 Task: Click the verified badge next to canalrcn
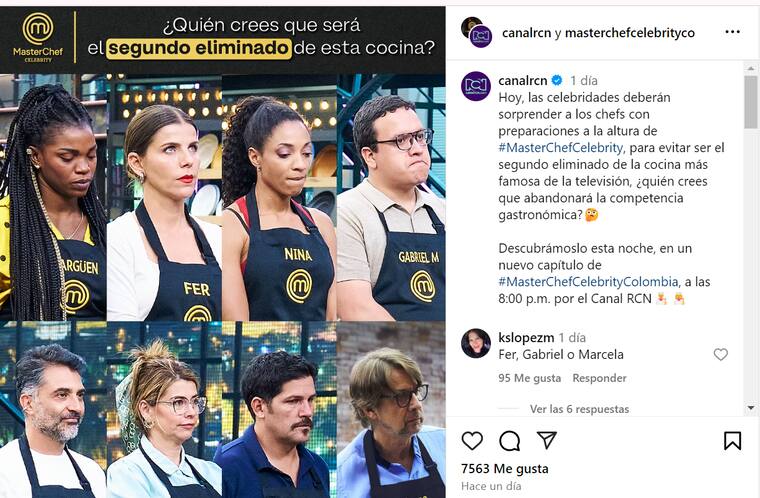(557, 80)
